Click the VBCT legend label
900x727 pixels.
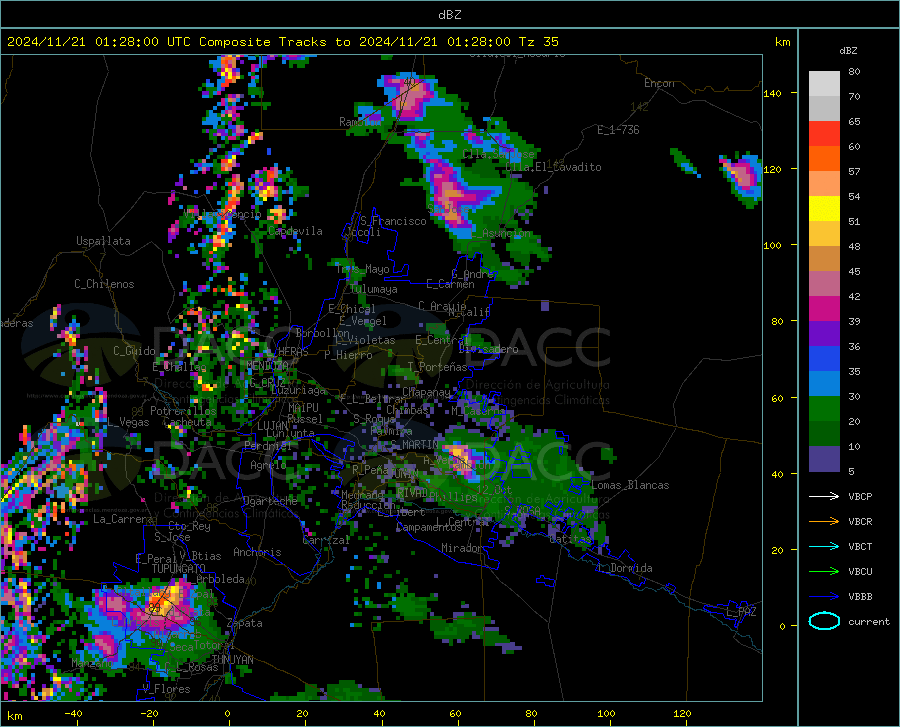click(x=860, y=546)
